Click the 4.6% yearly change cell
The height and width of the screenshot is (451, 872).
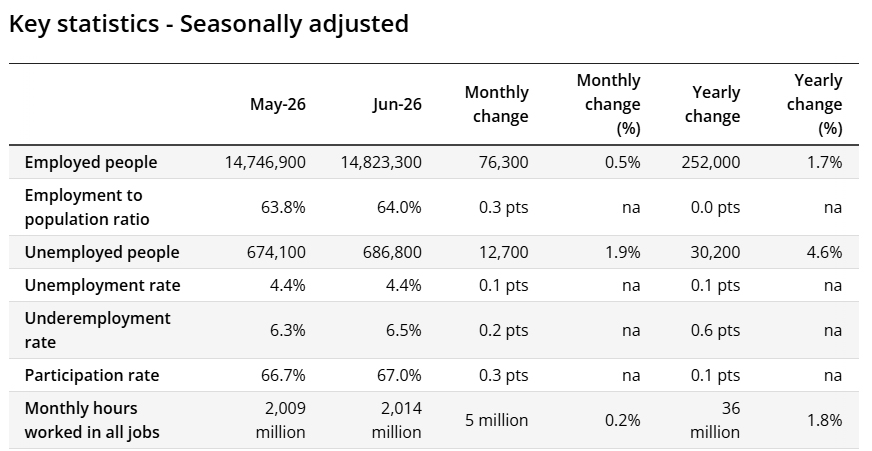click(825, 252)
